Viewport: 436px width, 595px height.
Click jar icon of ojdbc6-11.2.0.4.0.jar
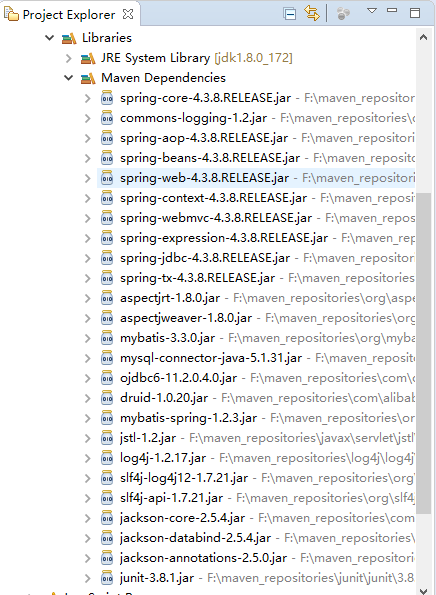107,378
